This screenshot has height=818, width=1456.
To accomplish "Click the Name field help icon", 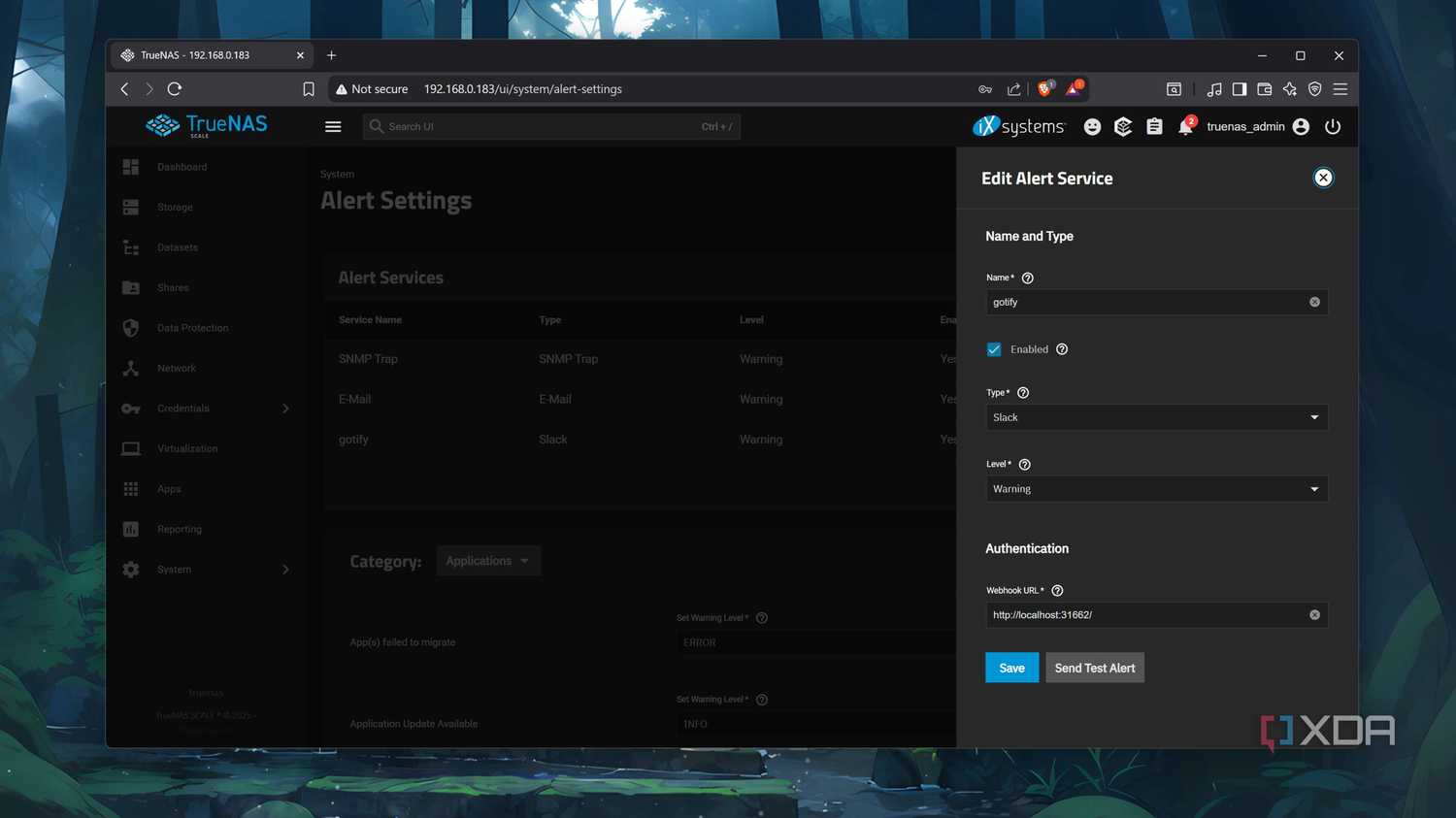I will click(1028, 278).
